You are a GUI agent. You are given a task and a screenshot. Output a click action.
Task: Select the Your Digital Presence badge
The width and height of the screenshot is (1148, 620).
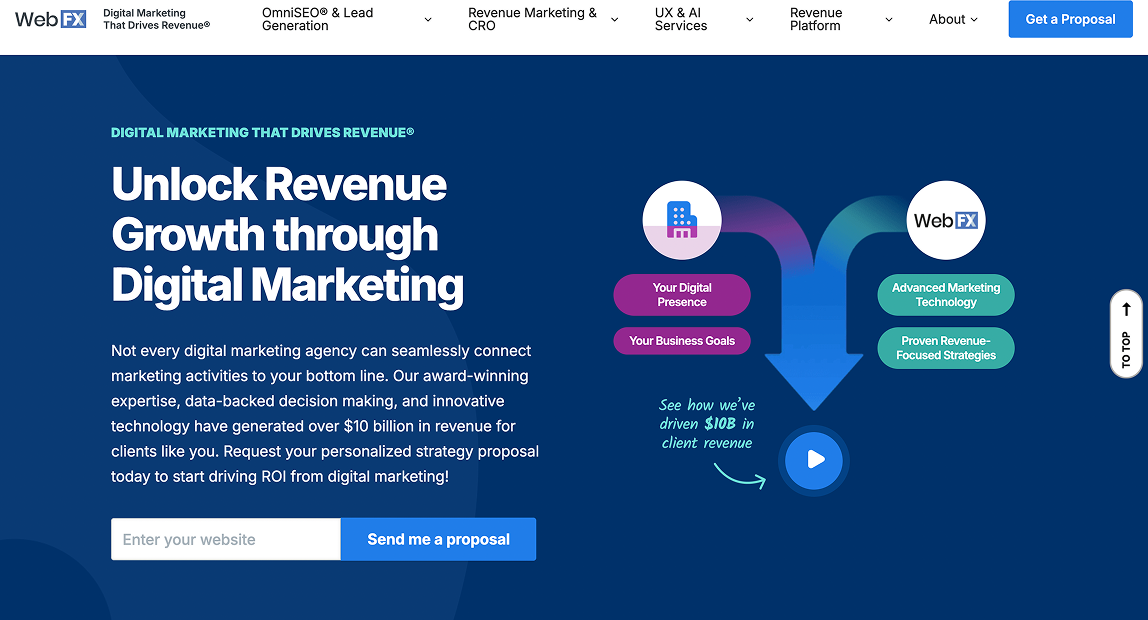pos(681,294)
